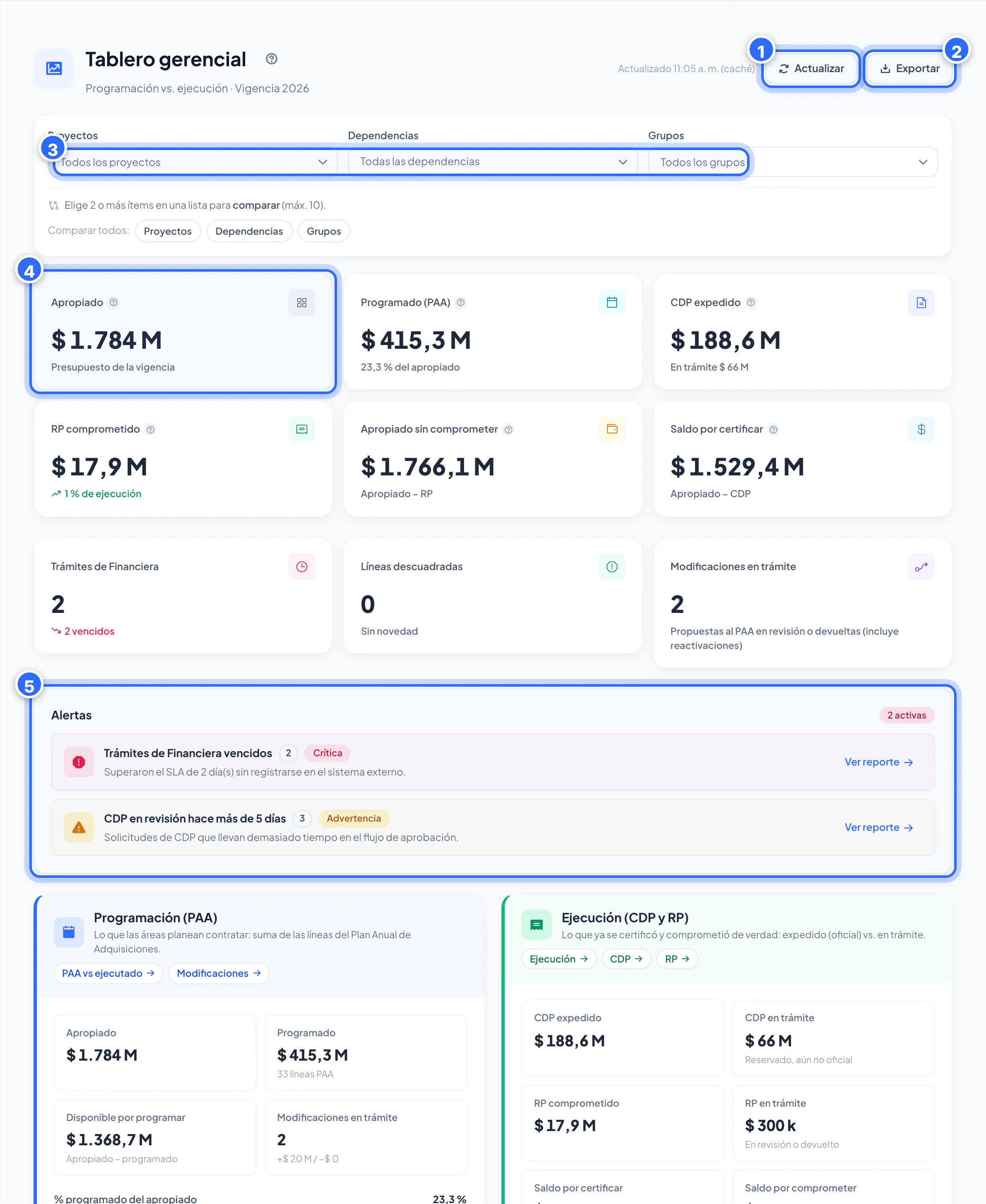This screenshot has height=1204, width=986.
Task: Click the chart icon beside the dashboard title
Action: (54, 69)
